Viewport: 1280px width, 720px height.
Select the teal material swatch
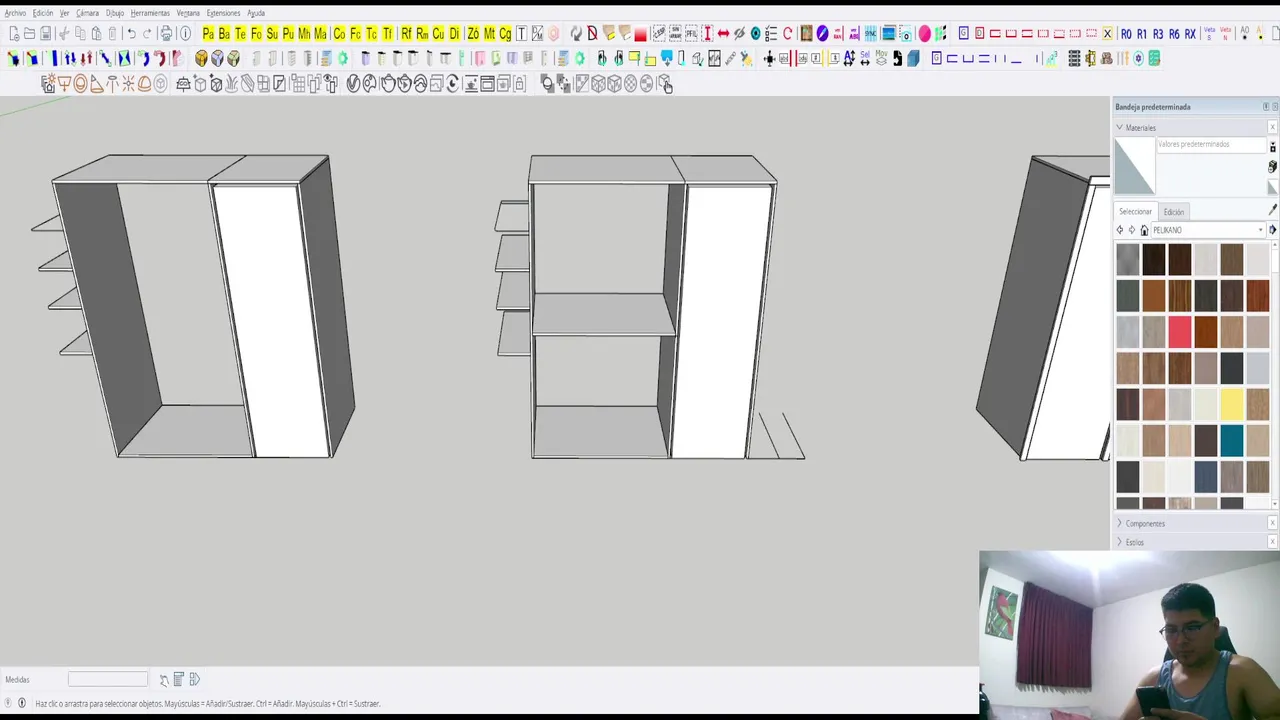point(1232,440)
